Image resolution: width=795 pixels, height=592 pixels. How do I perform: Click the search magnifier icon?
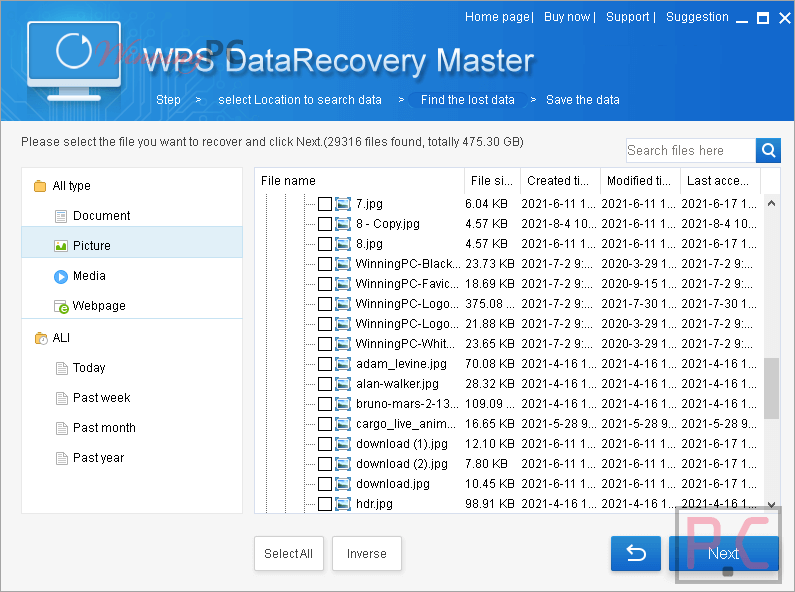pyautogui.click(x=768, y=151)
